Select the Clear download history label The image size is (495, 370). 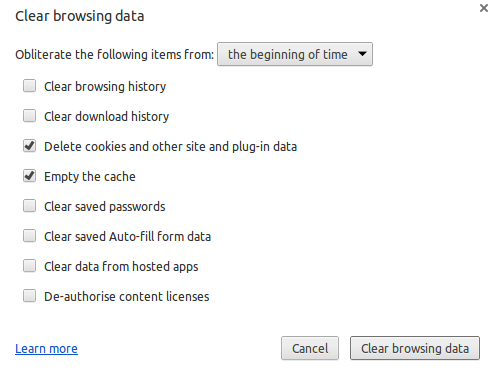coord(107,117)
